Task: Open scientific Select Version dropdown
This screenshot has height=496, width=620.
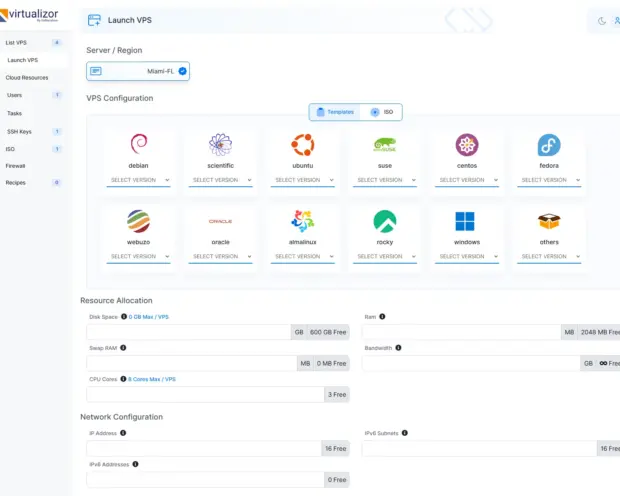Action: [220, 180]
